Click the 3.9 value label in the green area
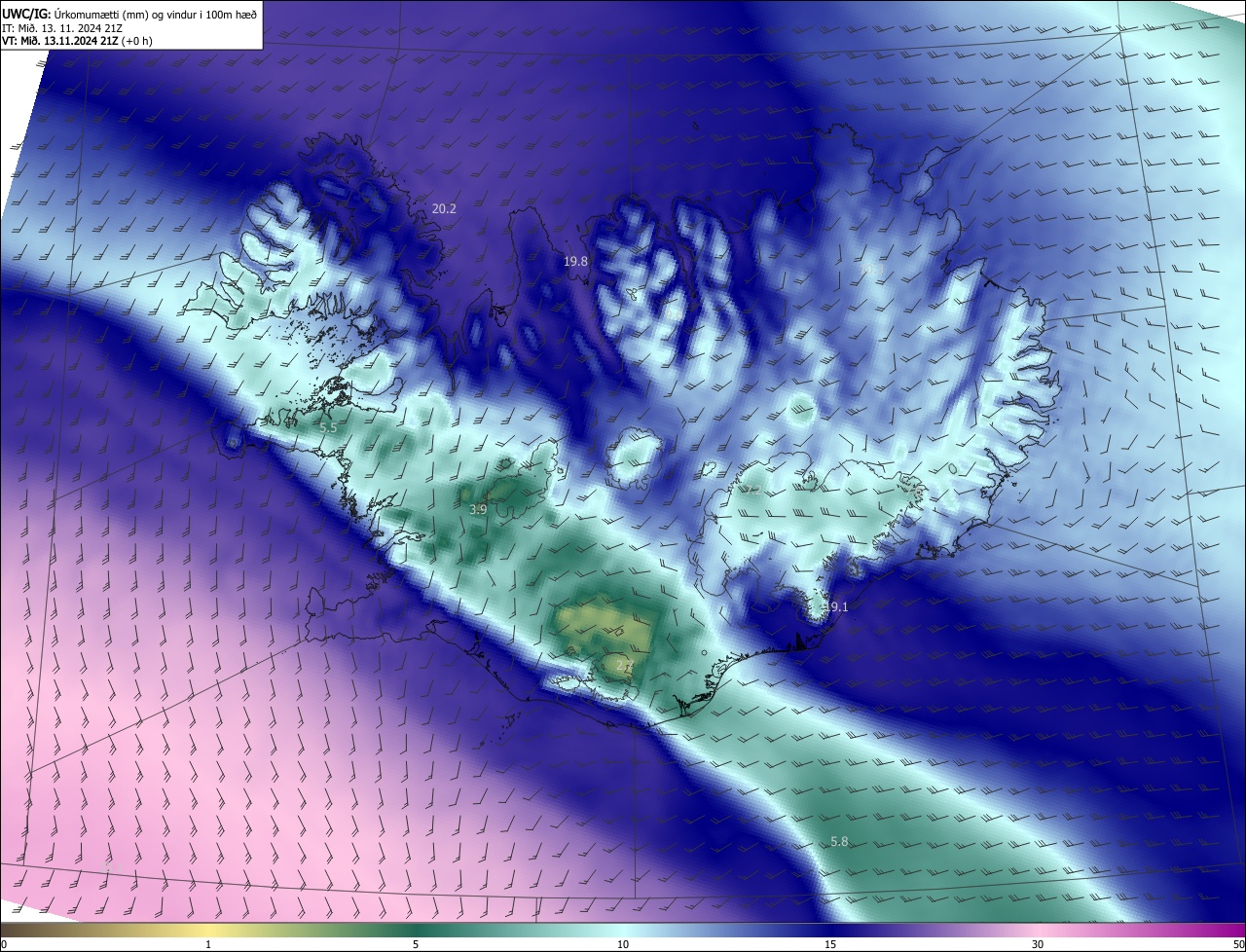This screenshot has height=952, width=1246. pos(478,509)
